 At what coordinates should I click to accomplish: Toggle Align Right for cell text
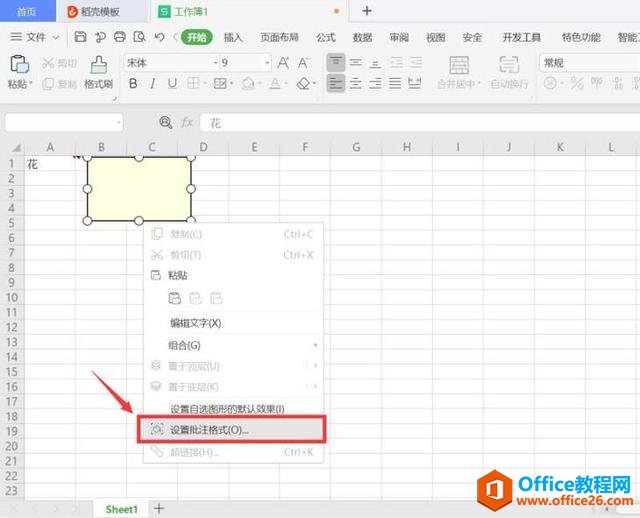375,84
